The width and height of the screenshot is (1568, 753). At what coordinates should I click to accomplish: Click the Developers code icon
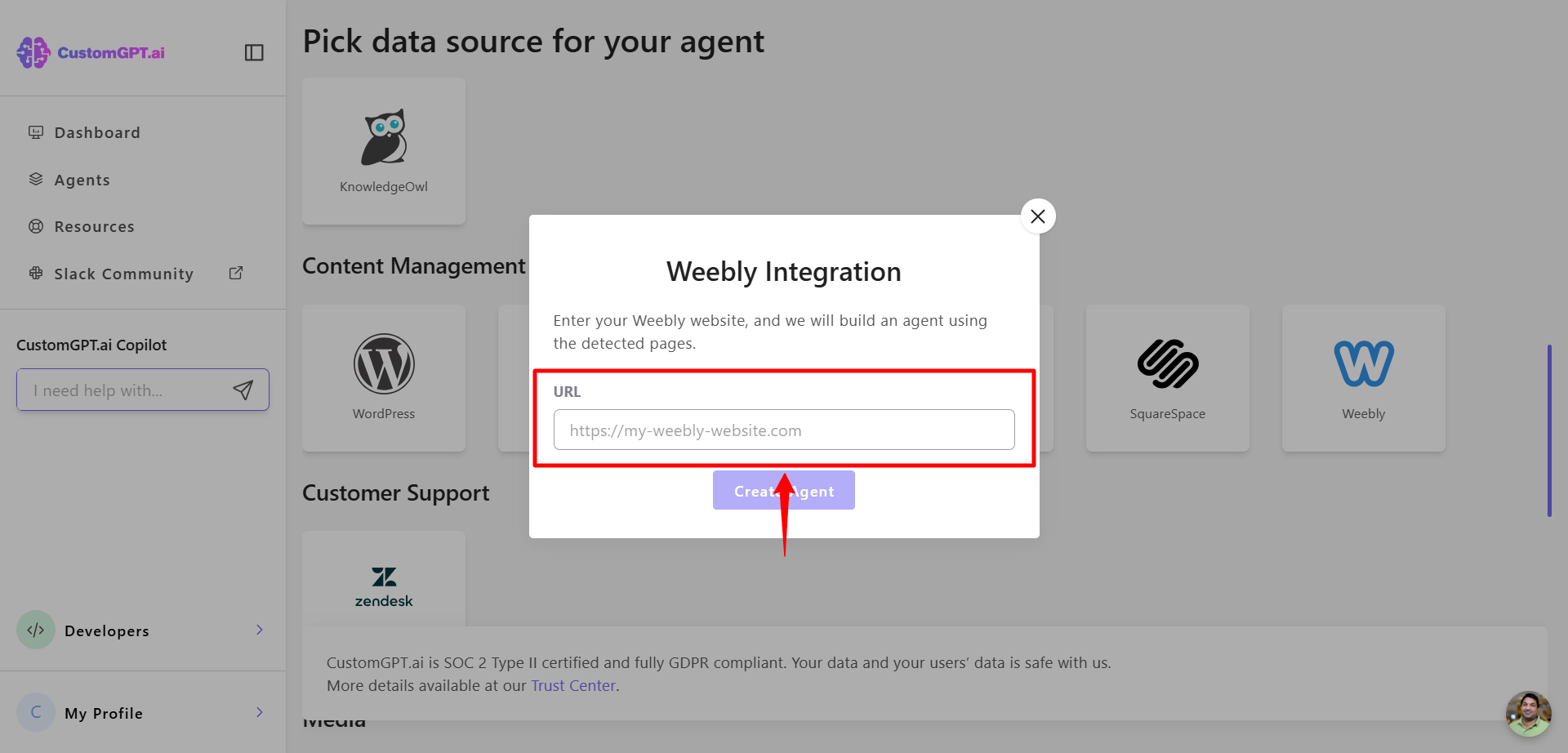(36, 630)
